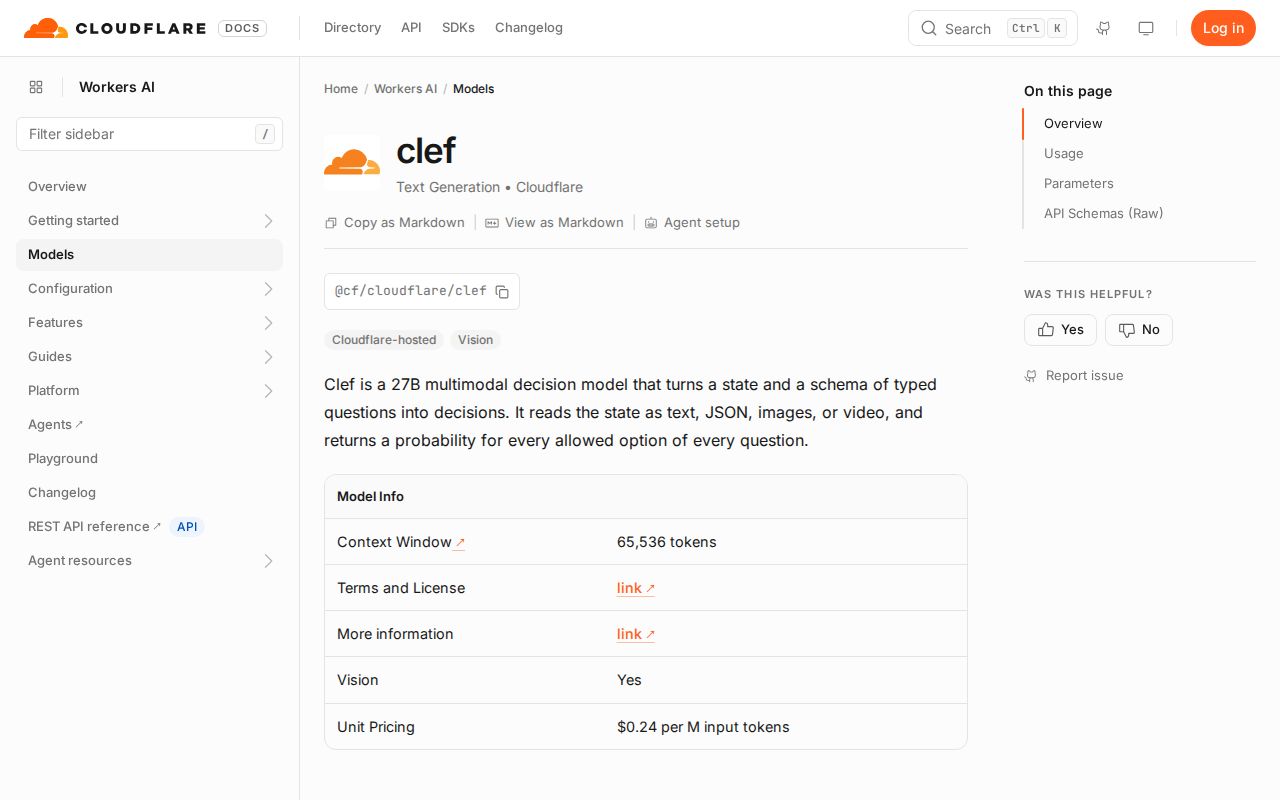The image size is (1280, 800).
Task: Open Changelog in the left sidebar
Action: (149, 493)
